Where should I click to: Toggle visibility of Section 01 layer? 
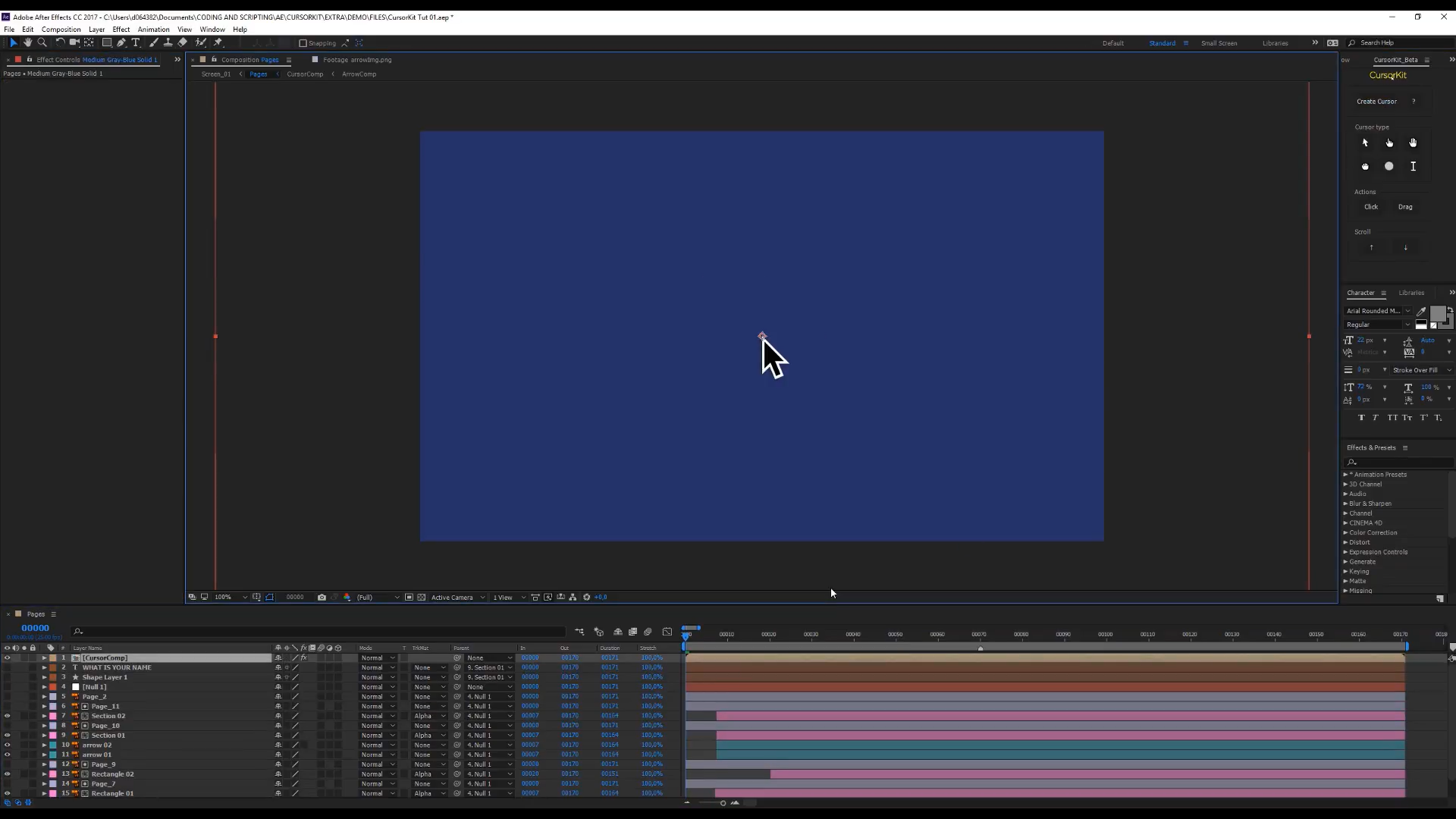[7, 736]
